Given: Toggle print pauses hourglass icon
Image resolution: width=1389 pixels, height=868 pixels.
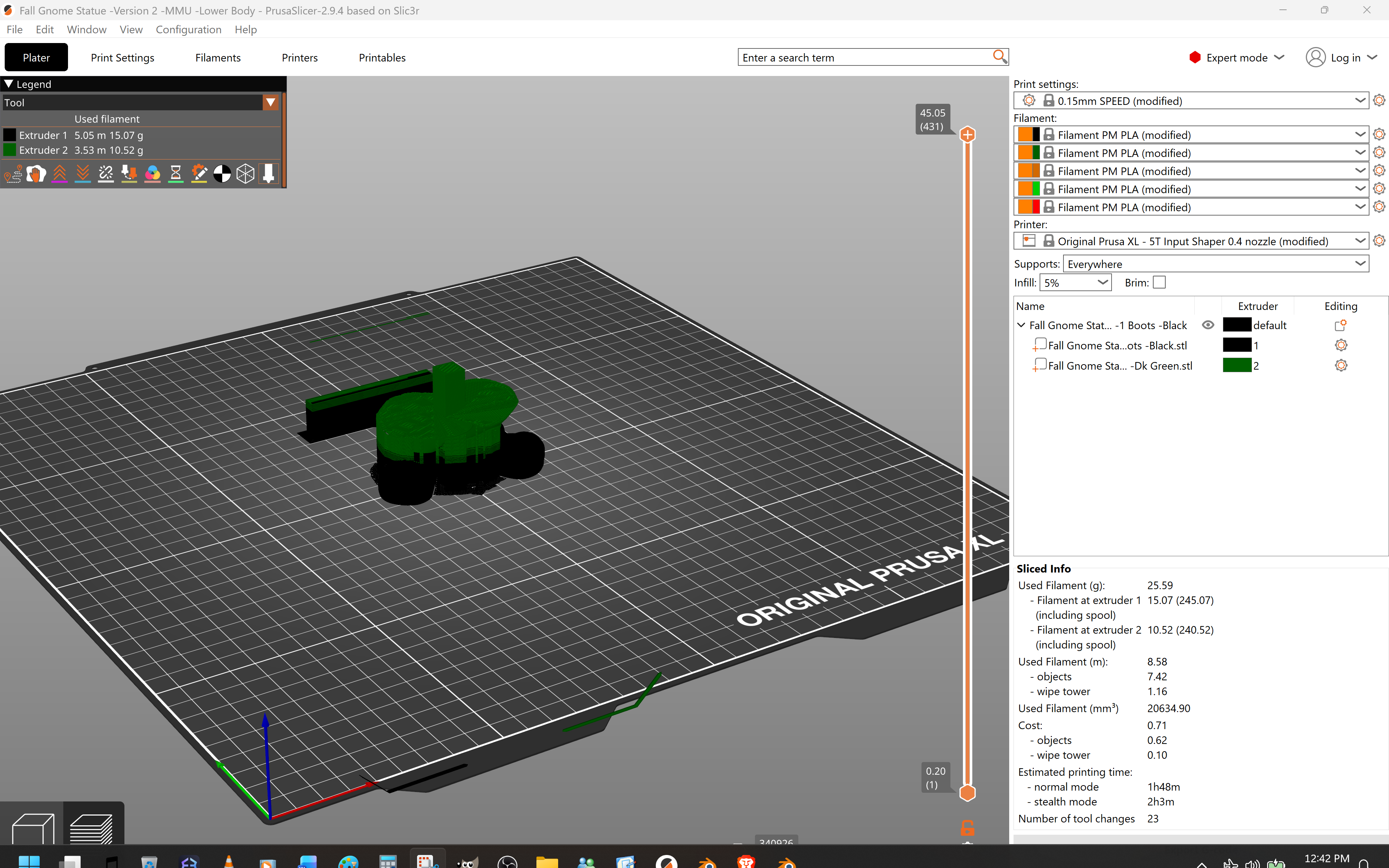Looking at the screenshot, I should click(x=176, y=173).
